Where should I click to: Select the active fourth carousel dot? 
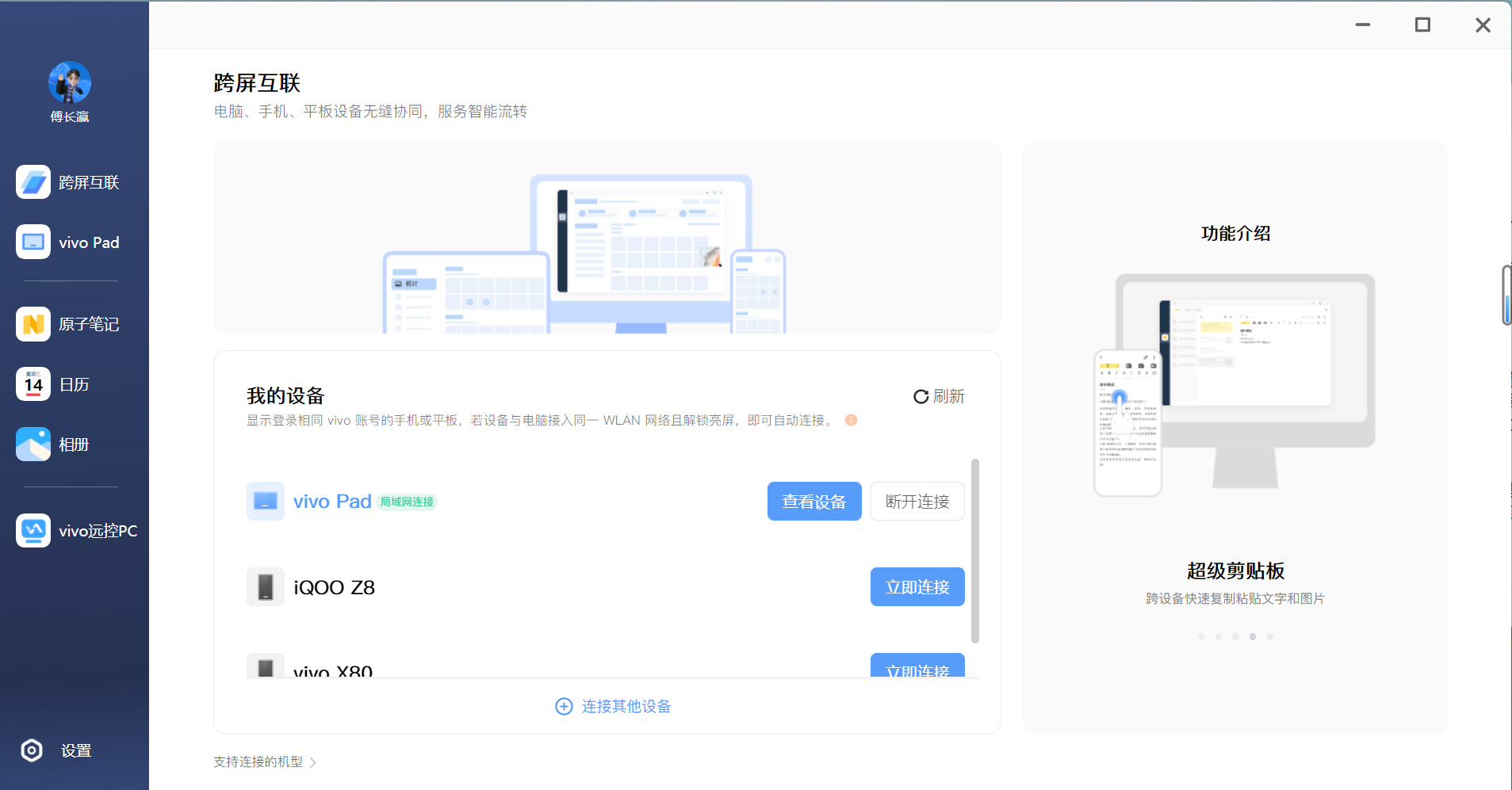1253,636
